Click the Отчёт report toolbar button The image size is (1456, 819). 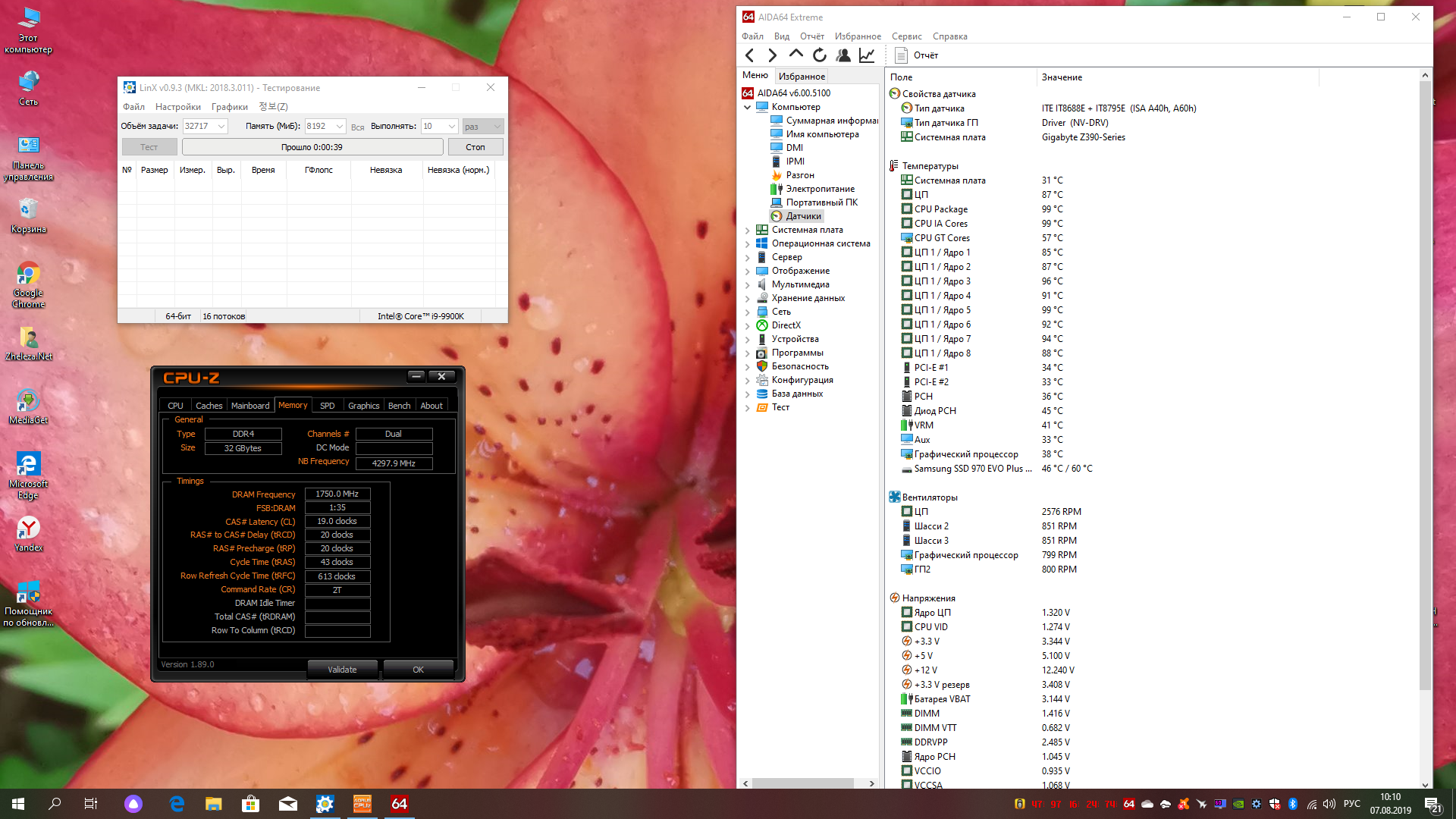point(917,55)
